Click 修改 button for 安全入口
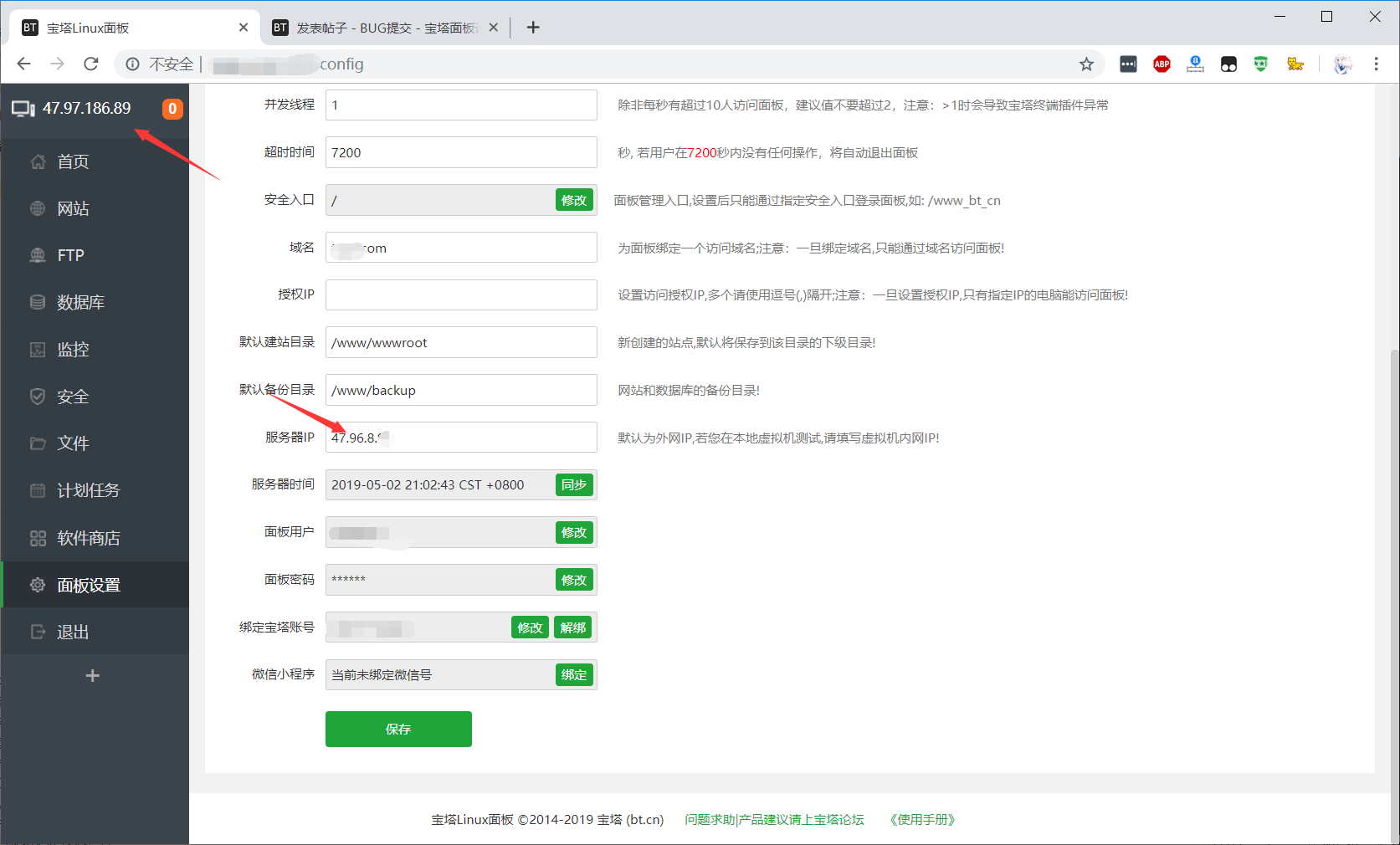 pos(574,200)
